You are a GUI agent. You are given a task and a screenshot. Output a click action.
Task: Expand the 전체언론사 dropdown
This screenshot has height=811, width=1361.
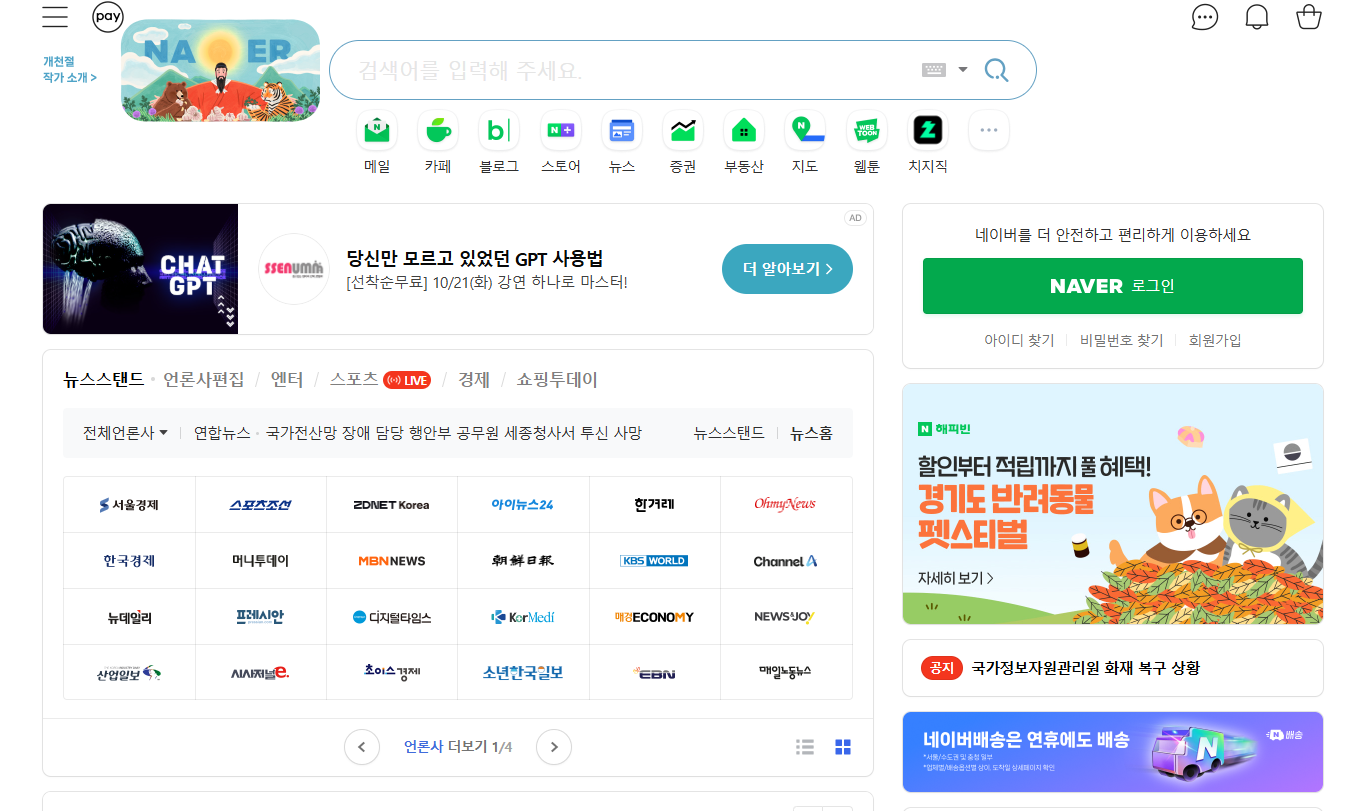pyautogui.click(x=125, y=433)
